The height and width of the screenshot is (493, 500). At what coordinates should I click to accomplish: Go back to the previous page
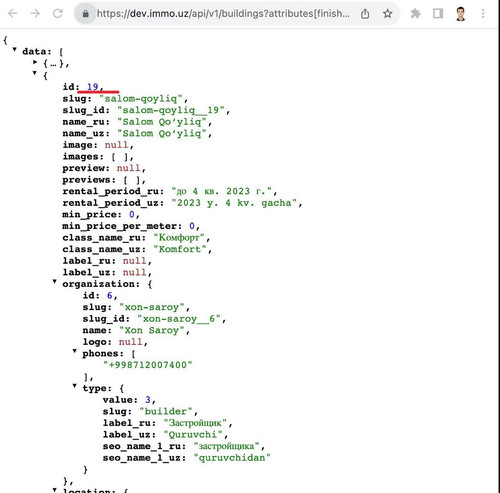click(x=13, y=14)
